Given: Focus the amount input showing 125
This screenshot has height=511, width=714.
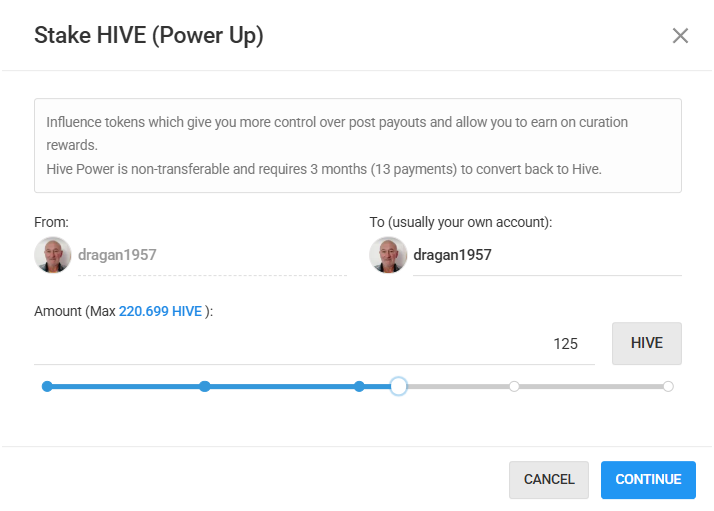Looking at the screenshot, I should point(314,344).
